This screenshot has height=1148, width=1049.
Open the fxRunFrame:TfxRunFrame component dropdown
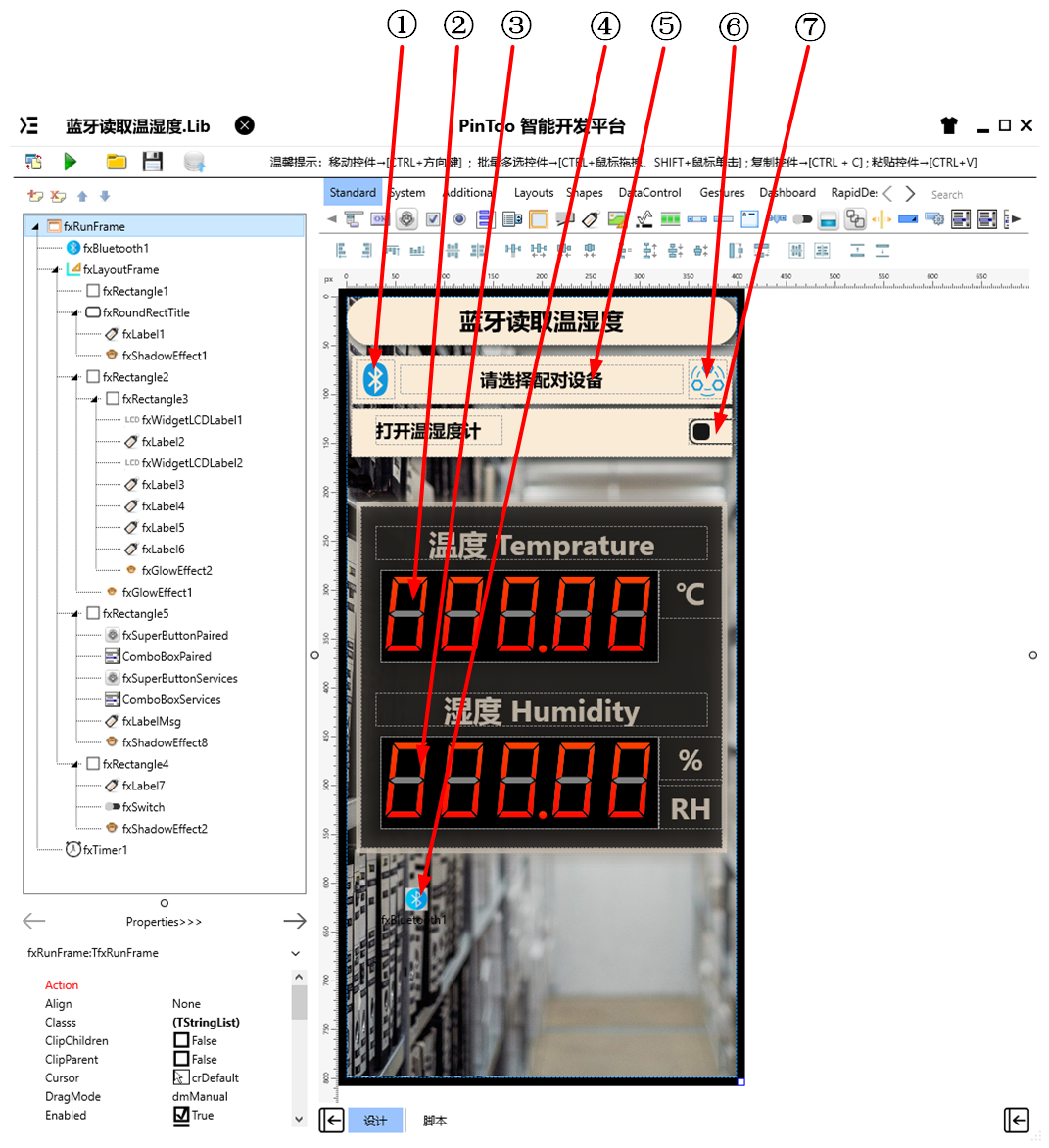(x=295, y=953)
